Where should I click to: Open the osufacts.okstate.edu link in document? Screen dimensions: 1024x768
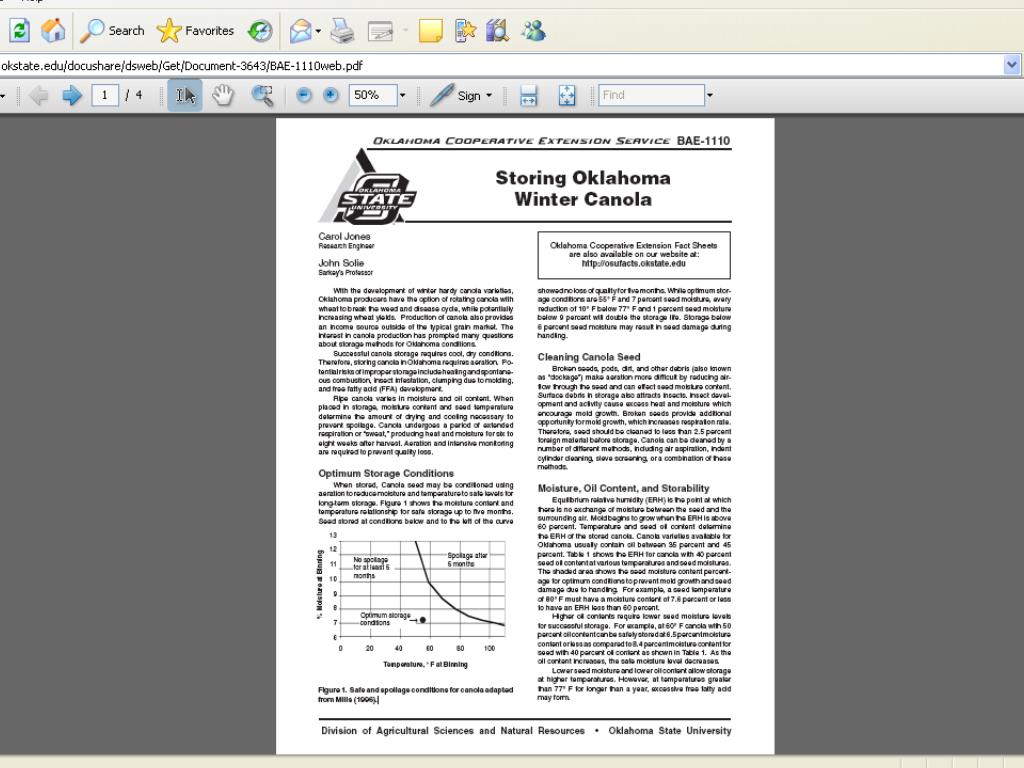pos(633,264)
